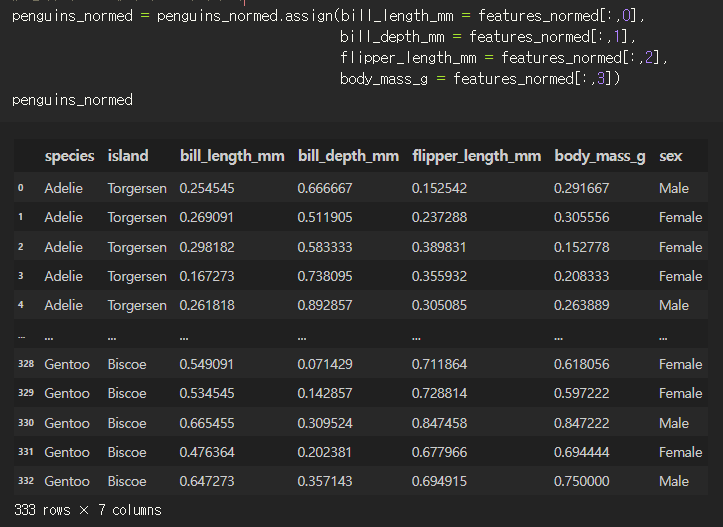The height and width of the screenshot is (527, 723).
Task: Select cell value 0.665455
Action: coord(207,423)
